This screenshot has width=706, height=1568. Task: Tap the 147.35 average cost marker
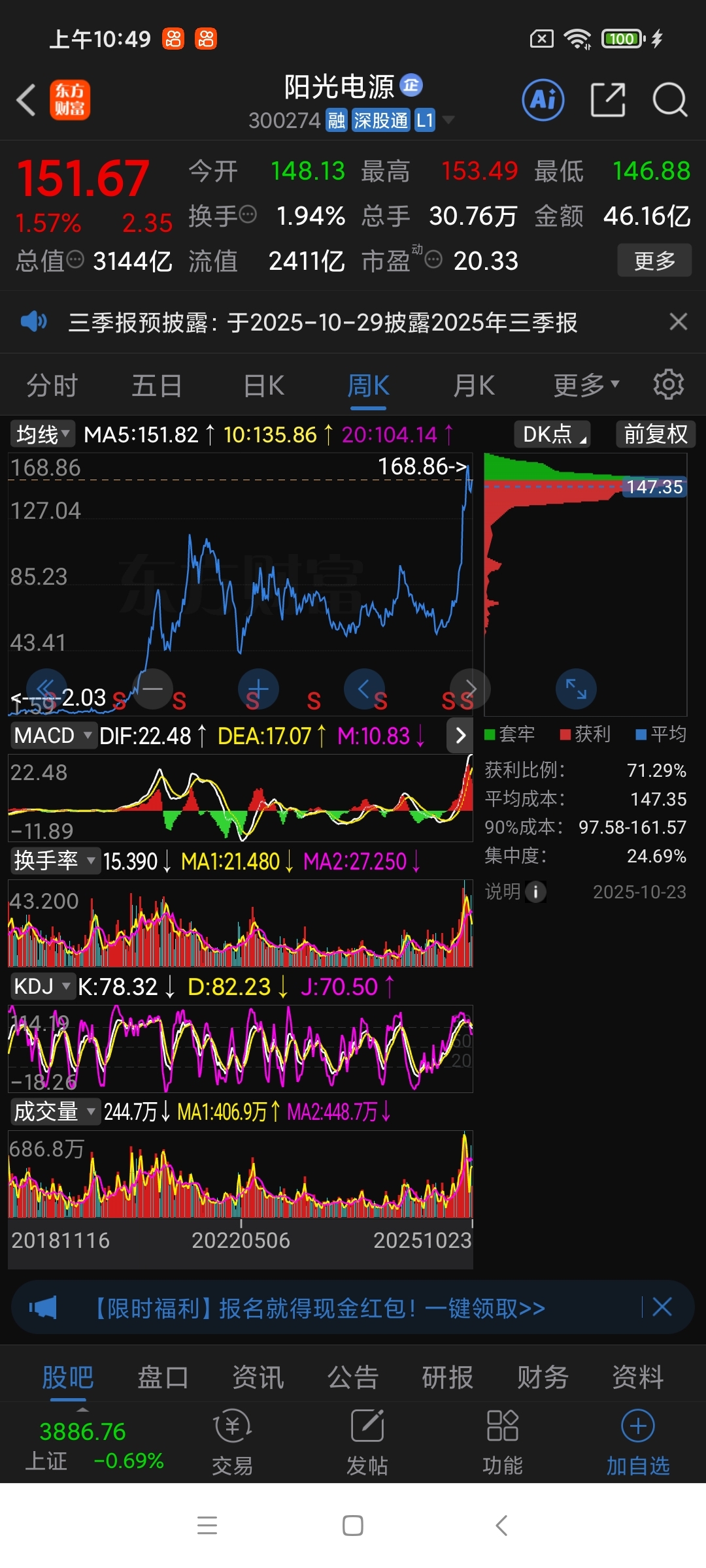pyautogui.click(x=654, y=487)
